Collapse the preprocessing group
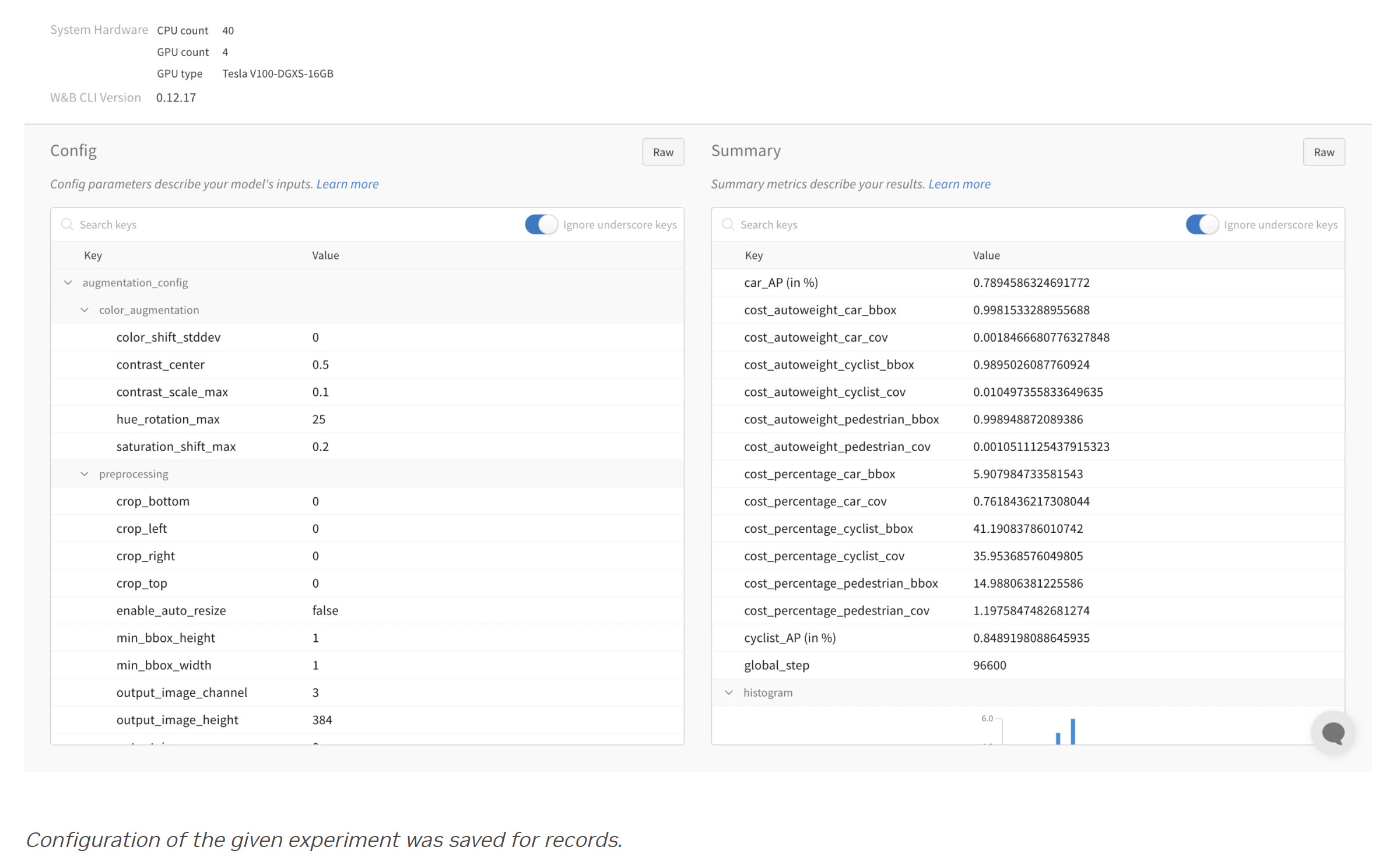 pyautogui.click(x=85, y=474)
